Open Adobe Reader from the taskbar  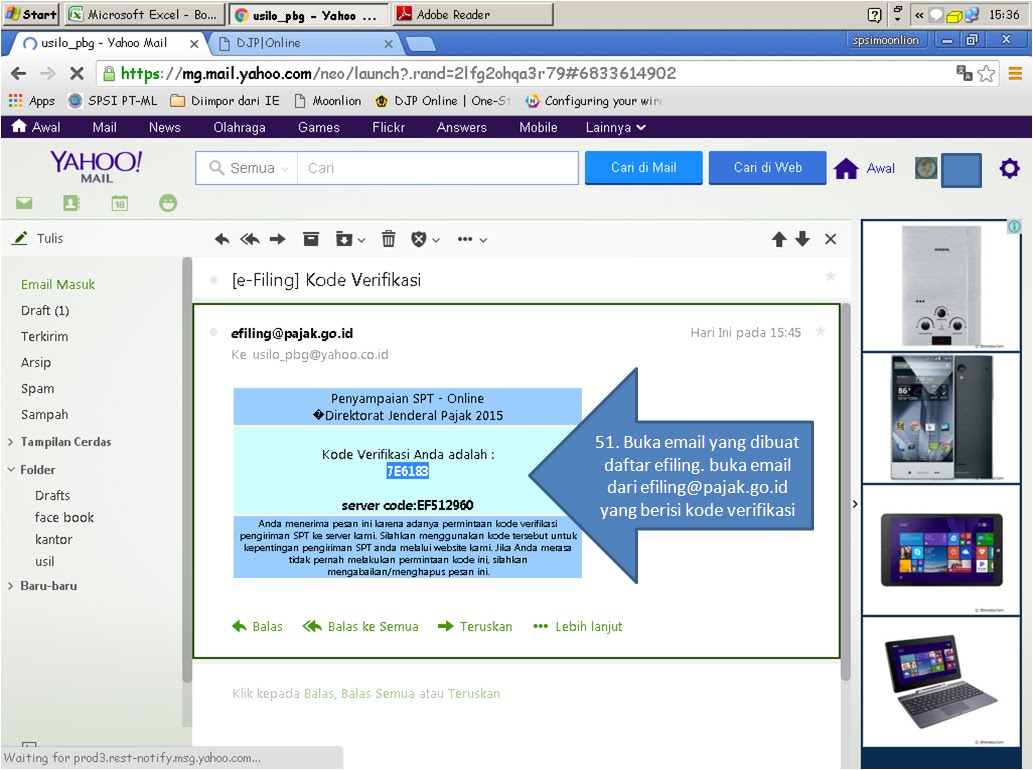point(472,14)
